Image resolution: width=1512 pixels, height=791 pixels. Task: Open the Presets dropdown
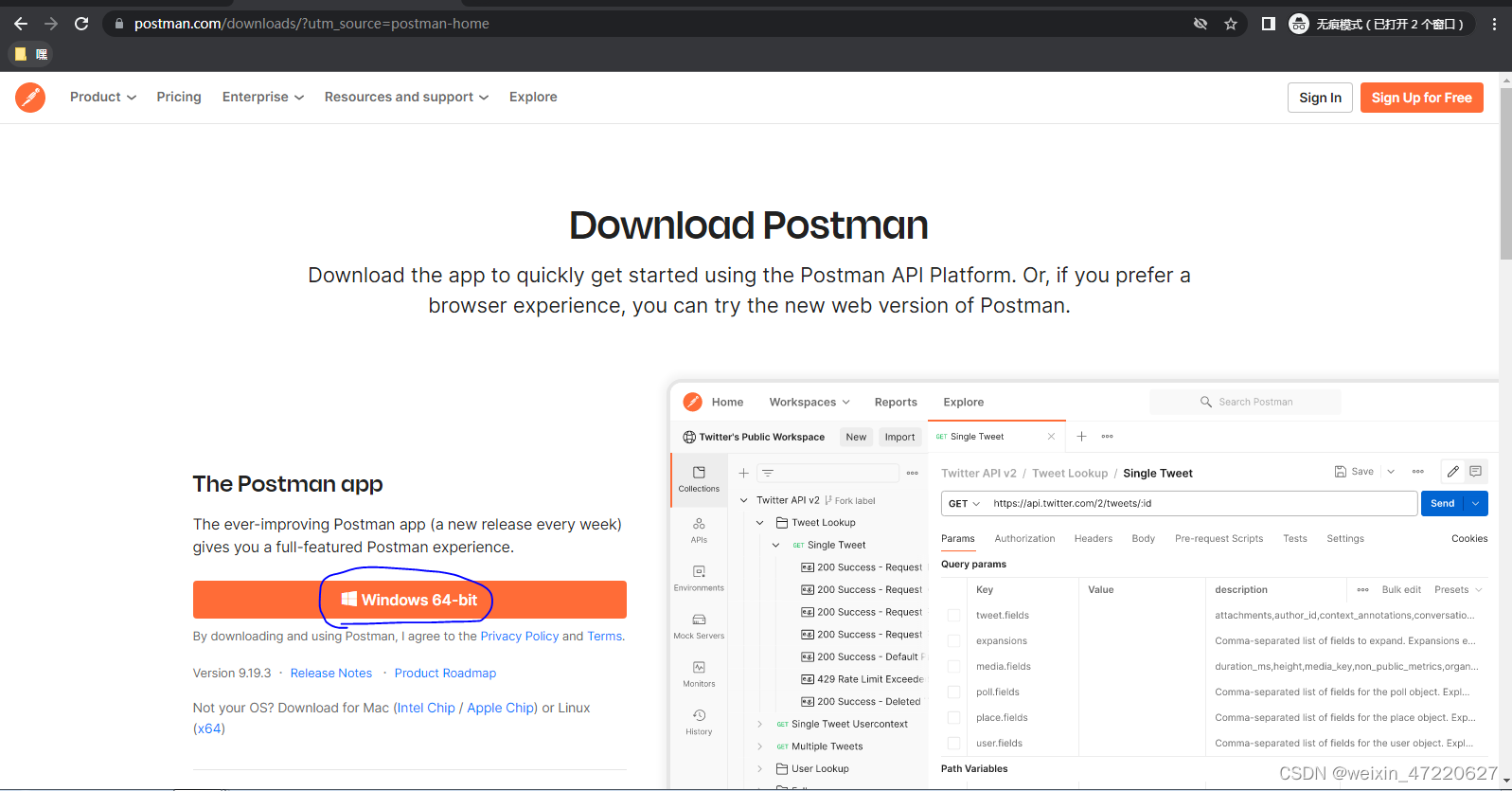[x=1458, y=589]
